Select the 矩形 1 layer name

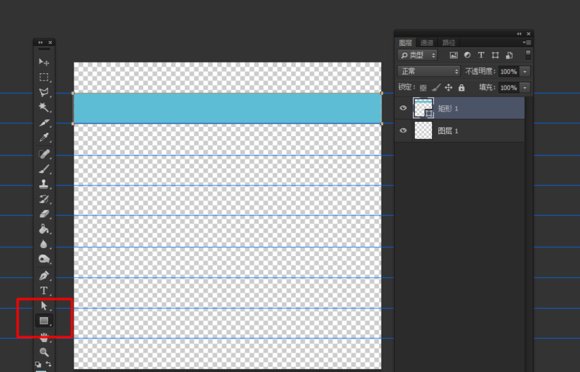point(448,108)
